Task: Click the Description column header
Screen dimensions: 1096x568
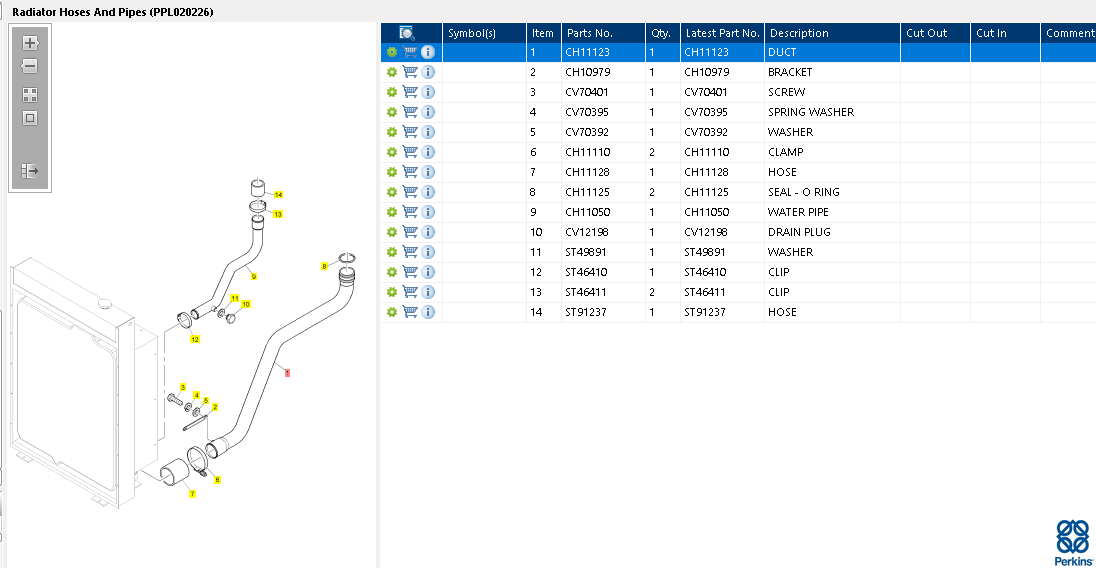Action: tap(798, 33)
